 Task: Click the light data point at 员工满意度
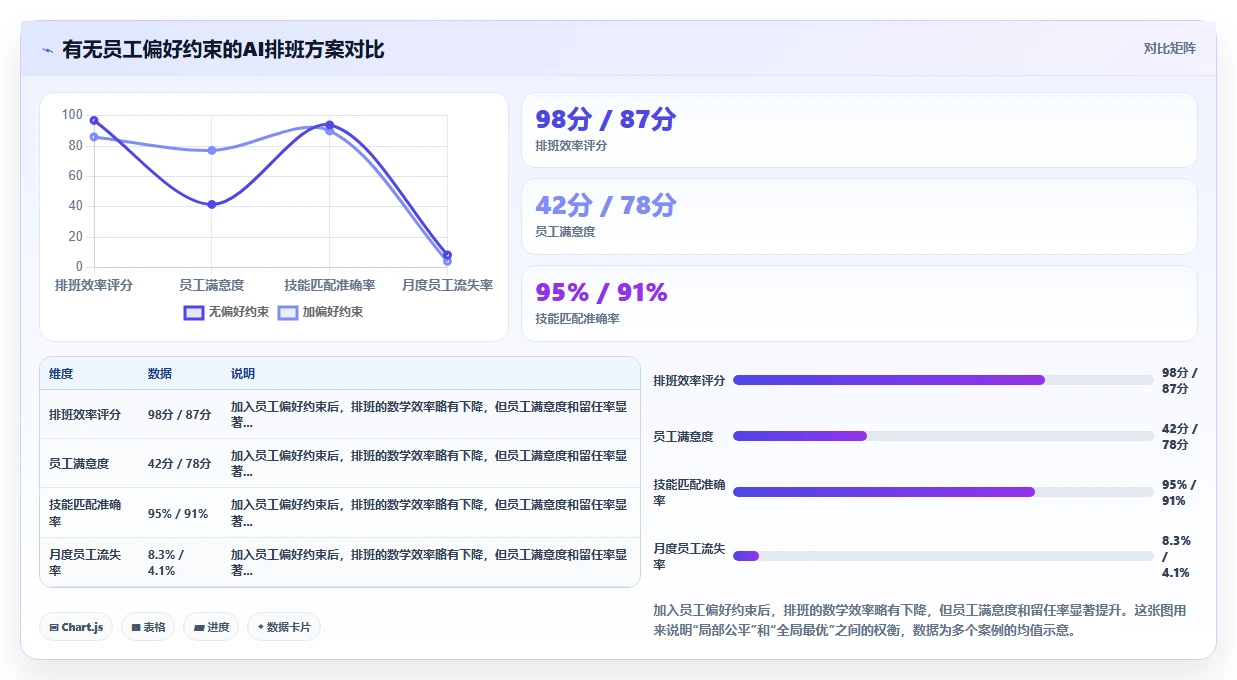(212, 150)
